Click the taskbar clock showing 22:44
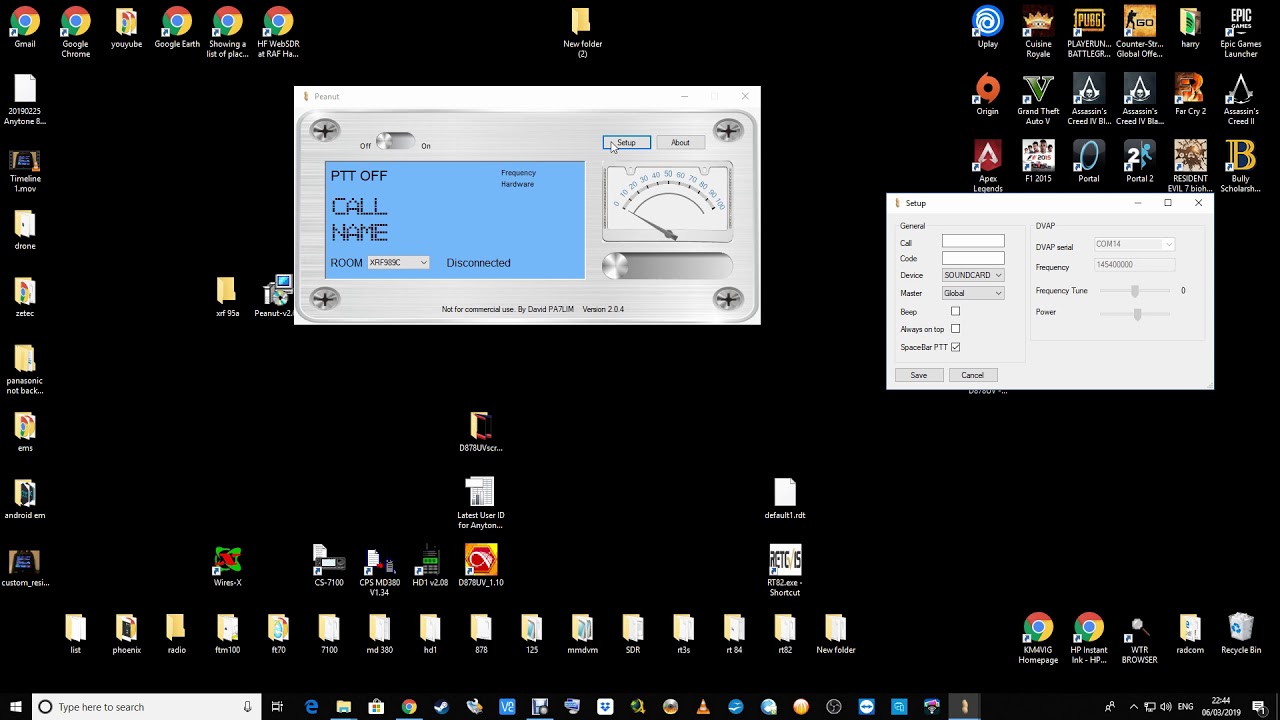 1219,707
